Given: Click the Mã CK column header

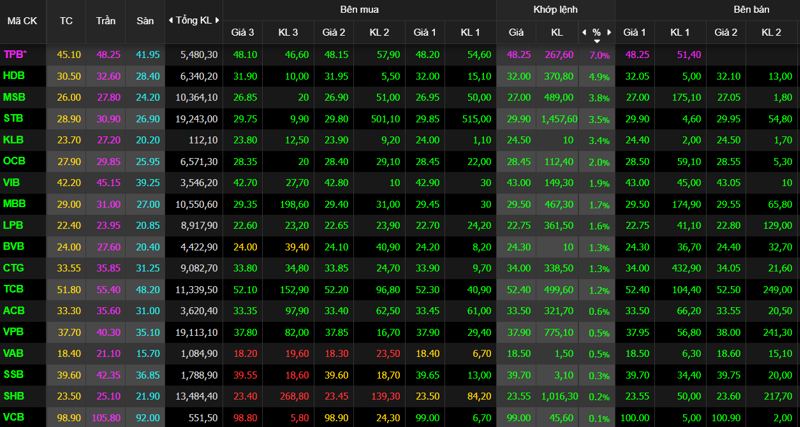Looking at the screenshot, I should click(19, 21).
